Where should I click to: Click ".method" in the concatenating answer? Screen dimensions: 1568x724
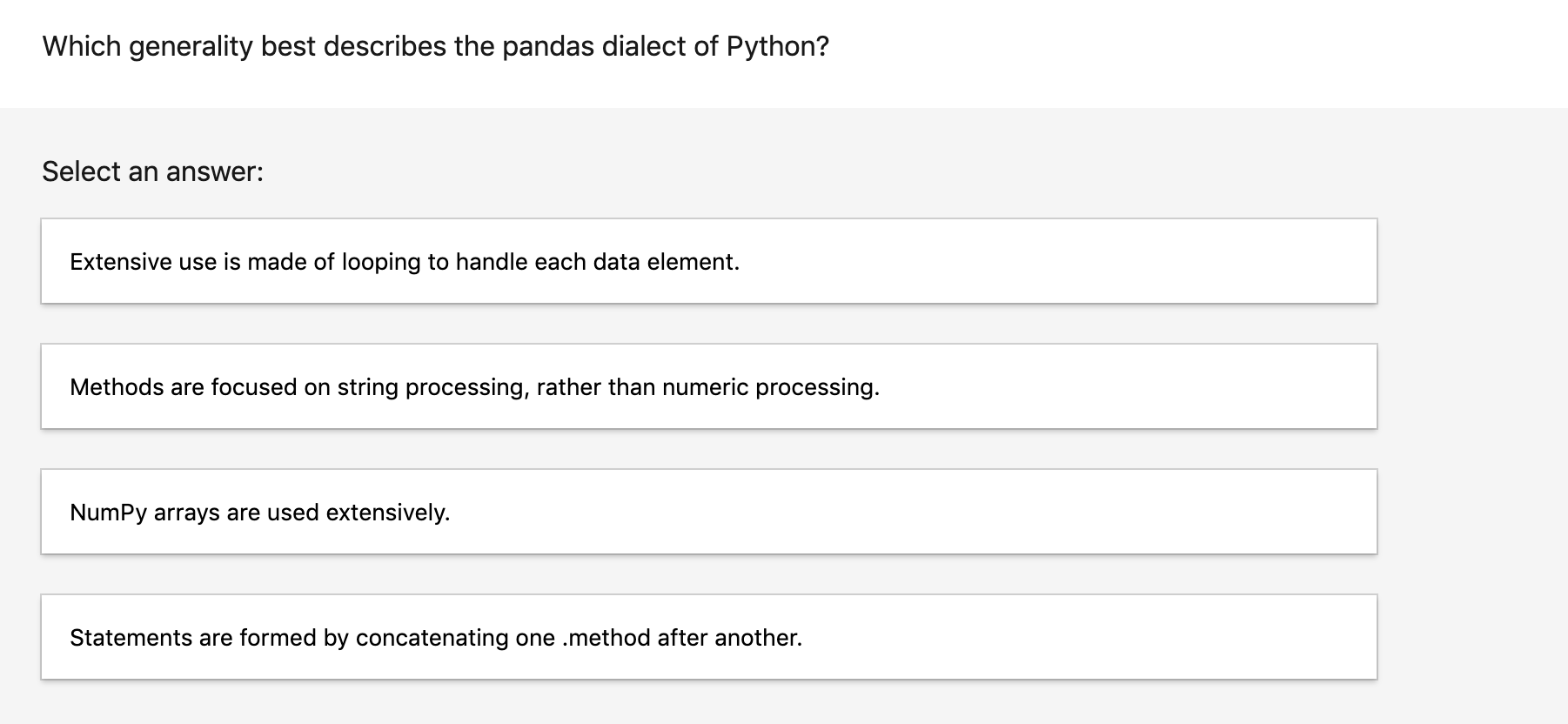[606, 638]
